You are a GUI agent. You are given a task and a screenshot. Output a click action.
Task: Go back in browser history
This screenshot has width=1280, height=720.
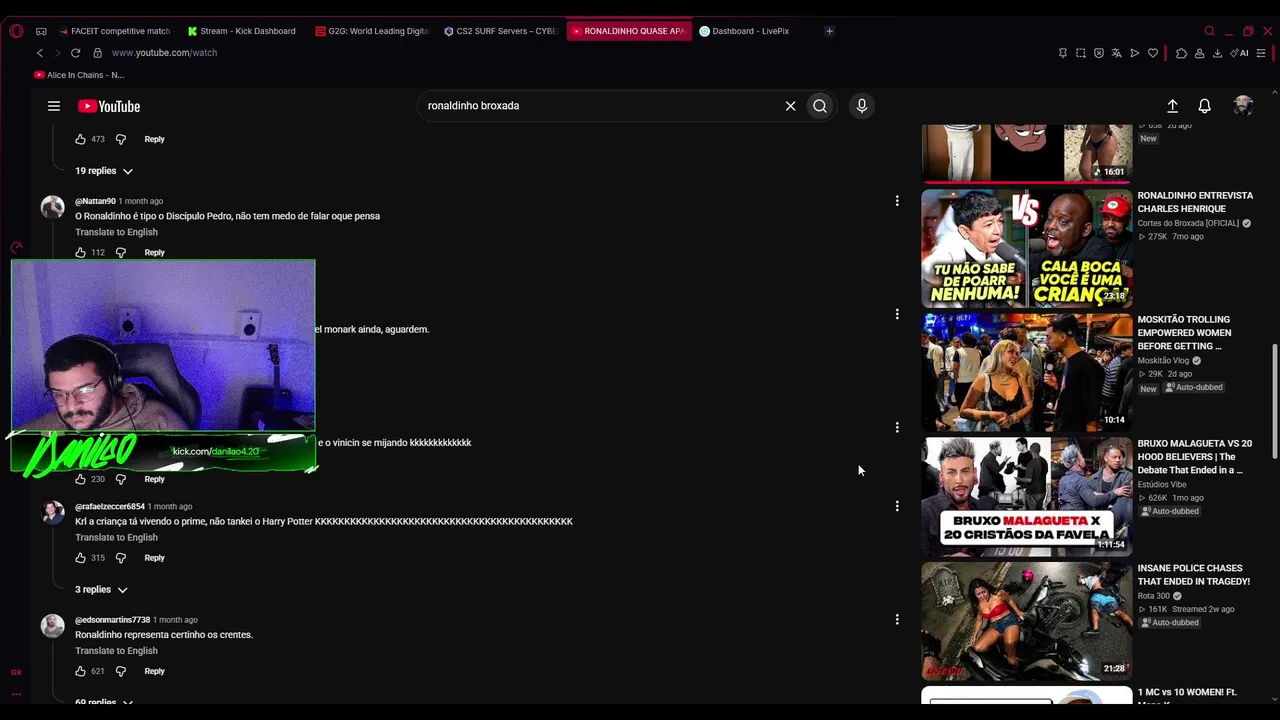40,53
